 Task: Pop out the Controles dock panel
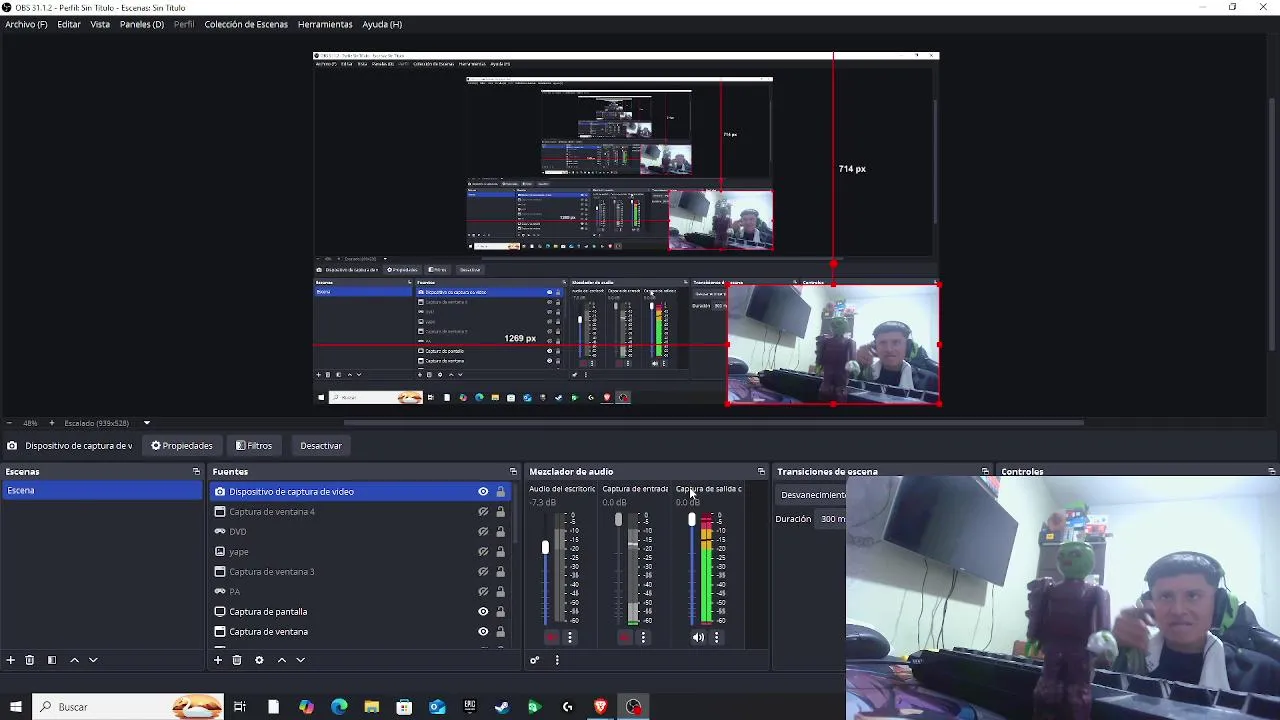[1271, 472]
